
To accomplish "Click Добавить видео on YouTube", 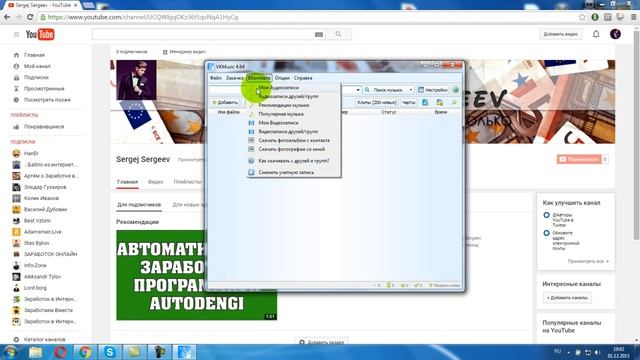I will click(560, 34).
